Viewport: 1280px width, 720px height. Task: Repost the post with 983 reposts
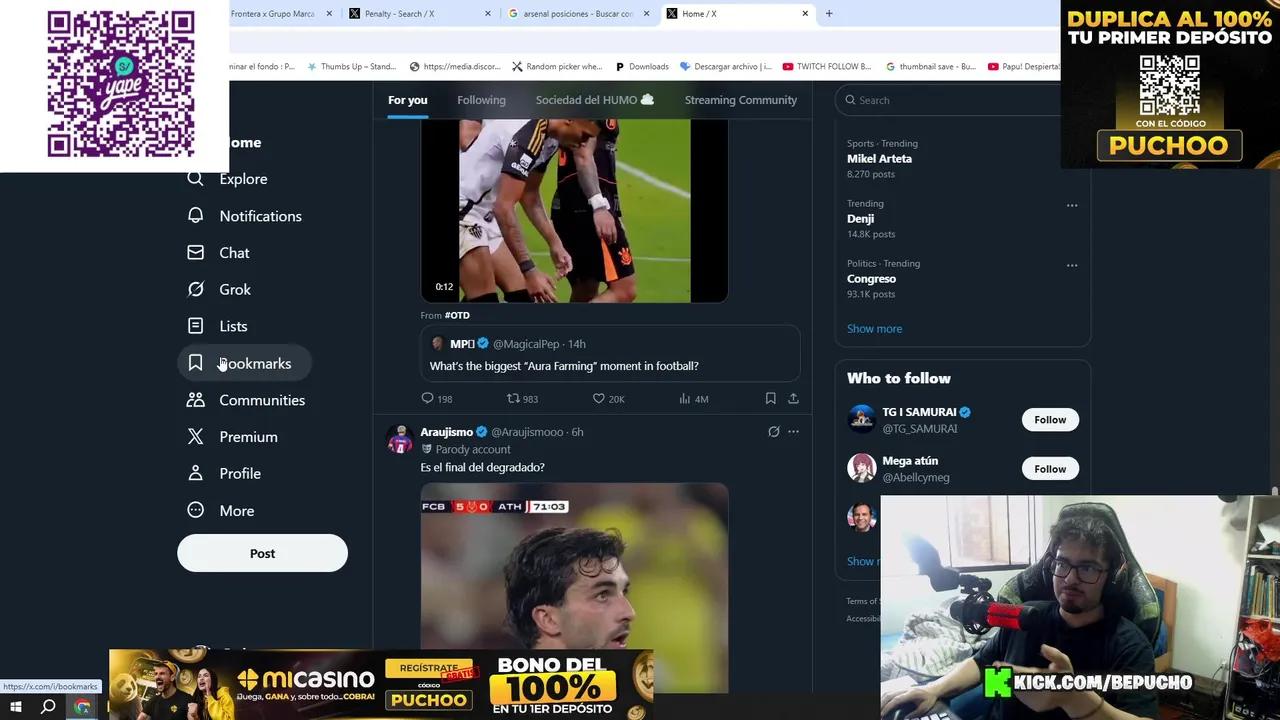click(x=513, y=398)
